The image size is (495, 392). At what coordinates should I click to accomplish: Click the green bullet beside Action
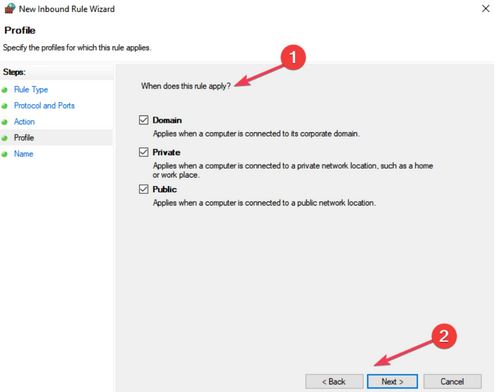[x=4, y=122]
